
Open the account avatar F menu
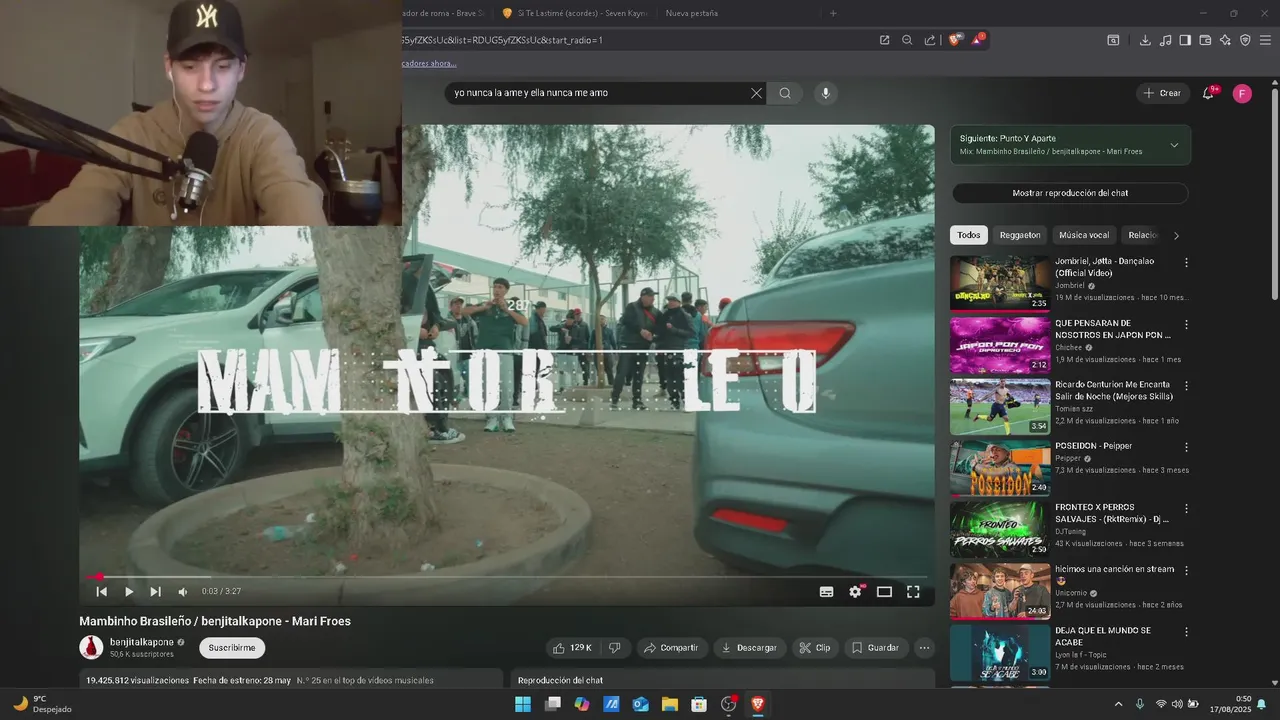[1242, 93]
